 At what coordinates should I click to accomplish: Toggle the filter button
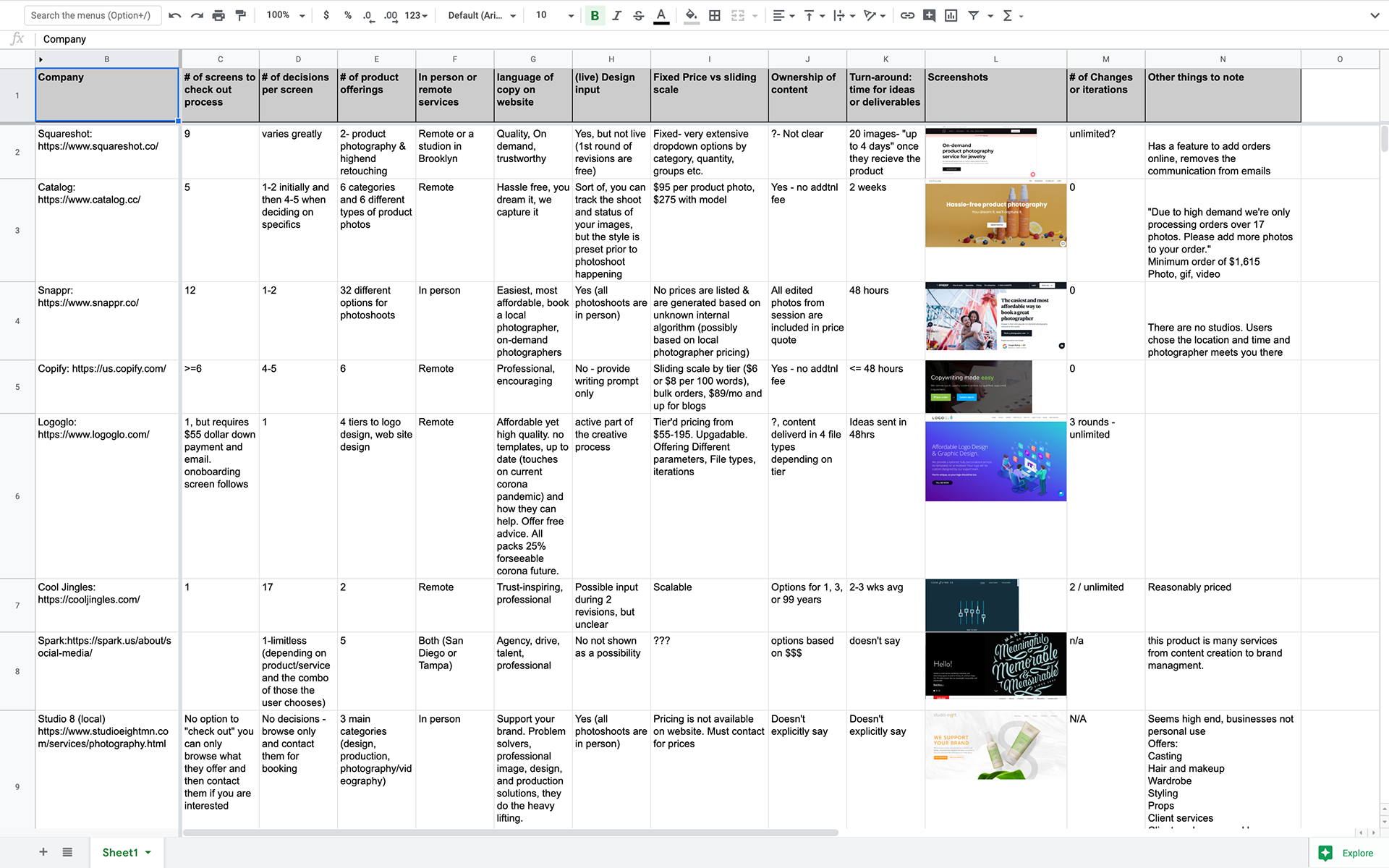click(x=974, y=15)
